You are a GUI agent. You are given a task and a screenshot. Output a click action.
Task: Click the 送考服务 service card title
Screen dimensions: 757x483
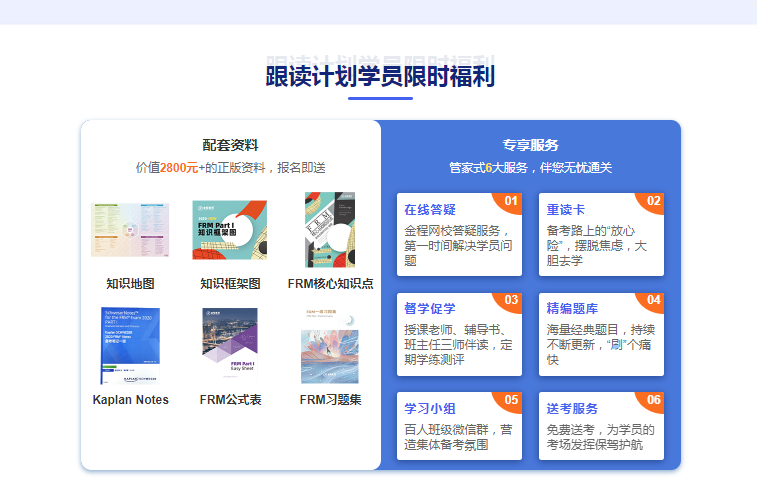[x=572, y=409]
